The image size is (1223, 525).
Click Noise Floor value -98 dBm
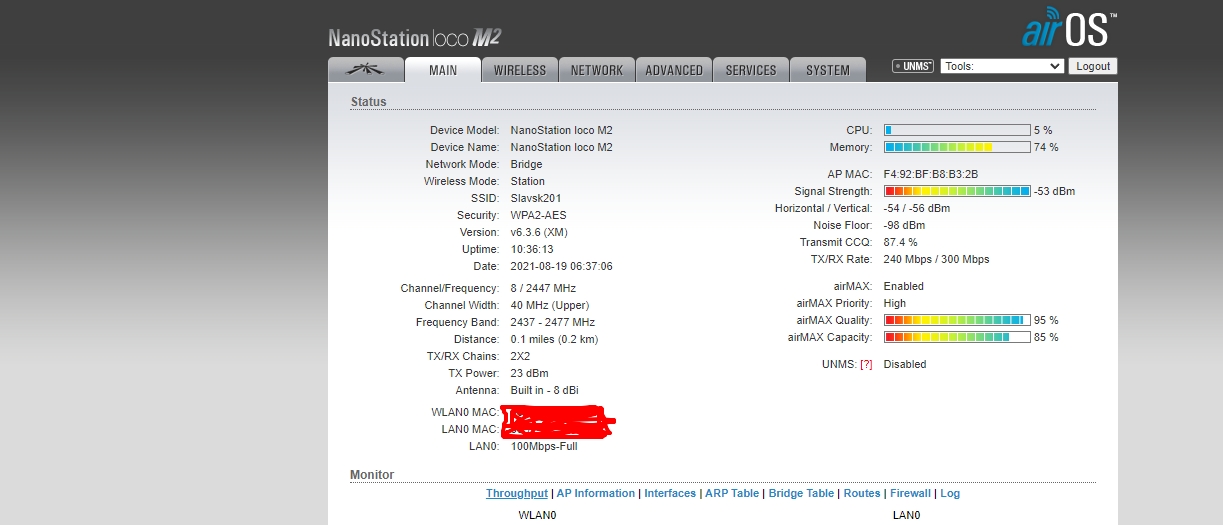pyautogui.click(x=905, y=225)
